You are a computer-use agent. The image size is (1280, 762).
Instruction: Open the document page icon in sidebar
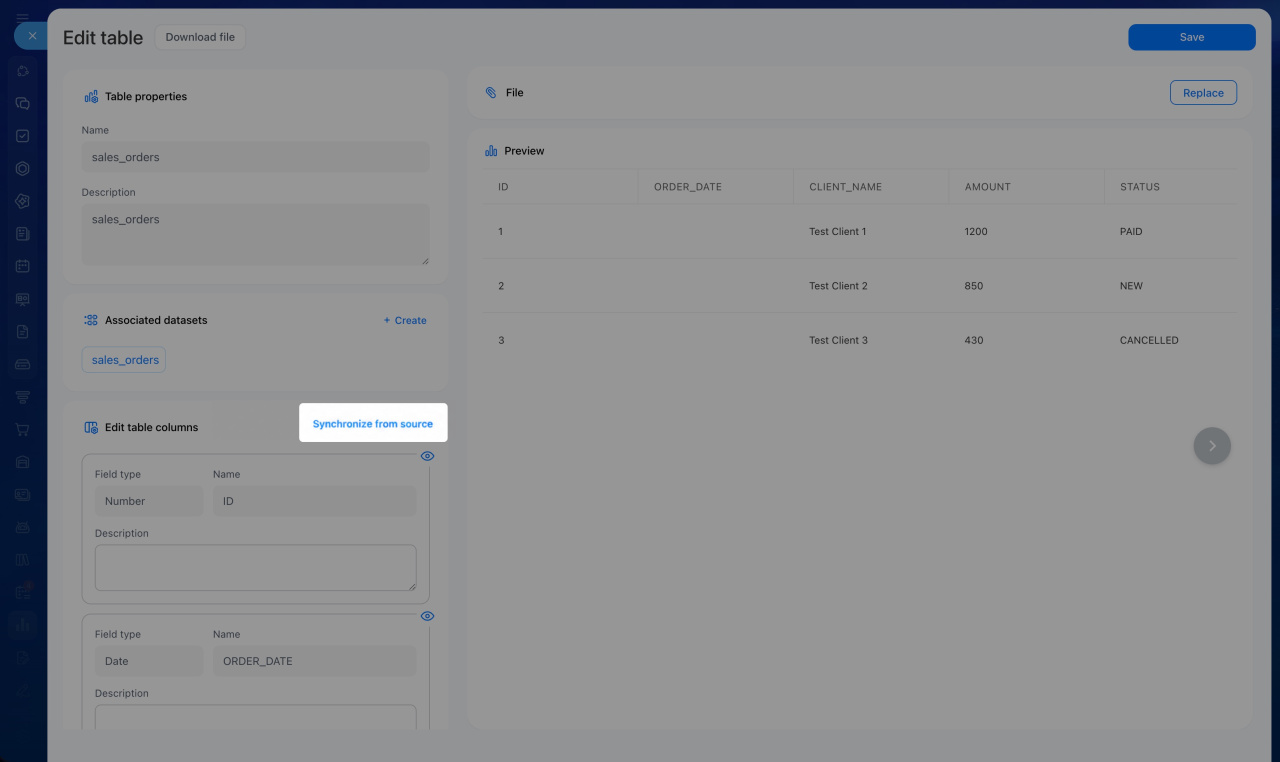23,331
